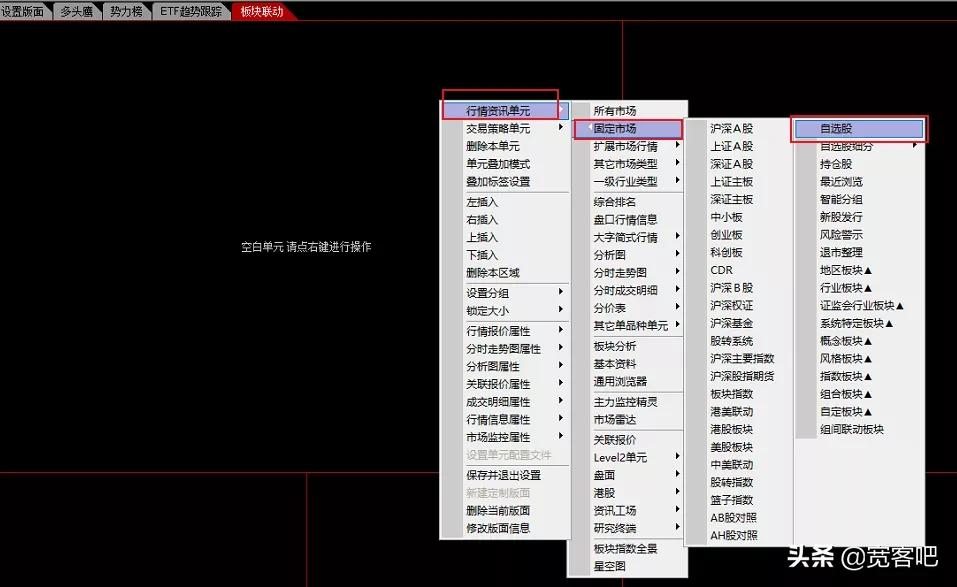The image size is (957, 587).
Task: Choose 科创板 from the market list
Action: tap(732, 252)
